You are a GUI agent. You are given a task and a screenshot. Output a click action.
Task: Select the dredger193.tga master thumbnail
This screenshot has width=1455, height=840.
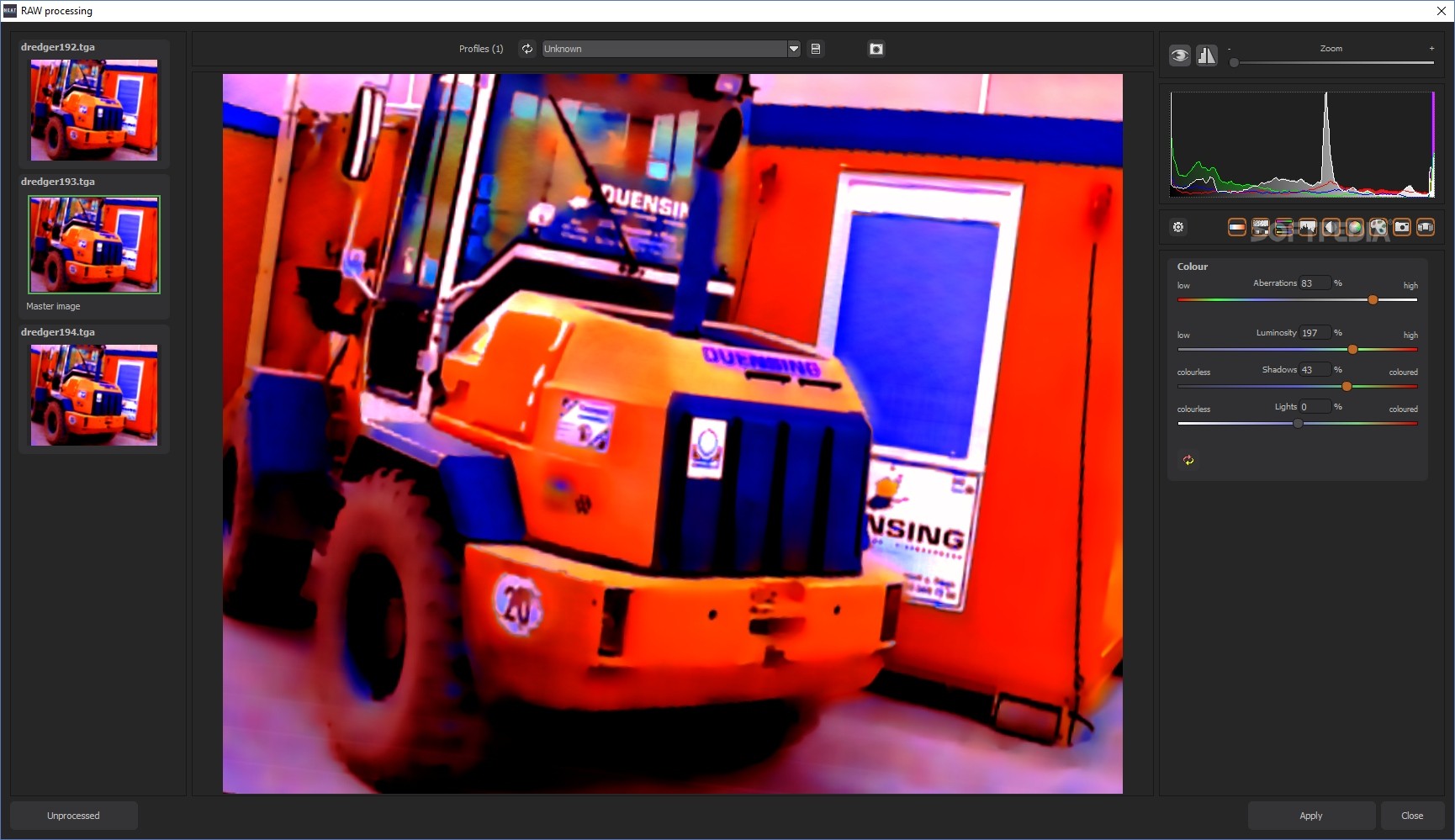(94, 245)
